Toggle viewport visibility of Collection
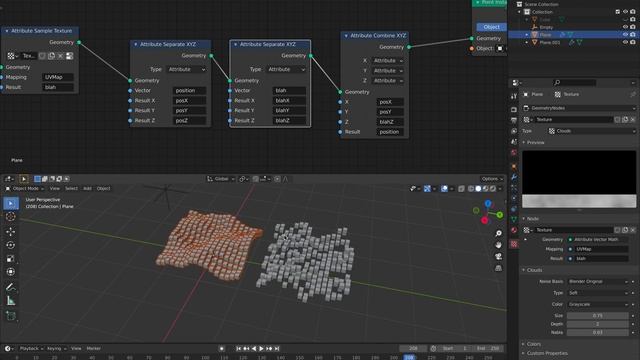640x360 pixels. [625, 12]
